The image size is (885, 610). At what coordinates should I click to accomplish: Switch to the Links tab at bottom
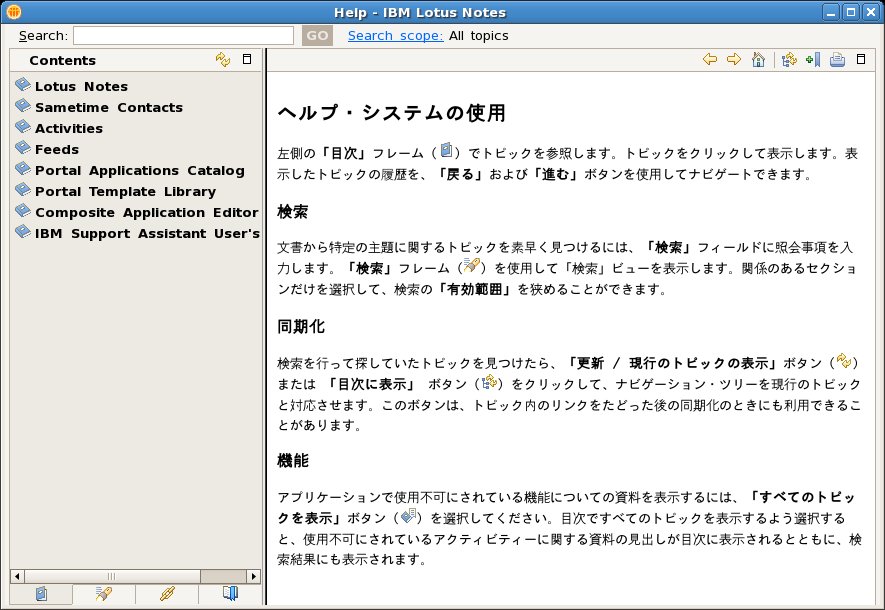pyautogui.click(x=167, y=594)
